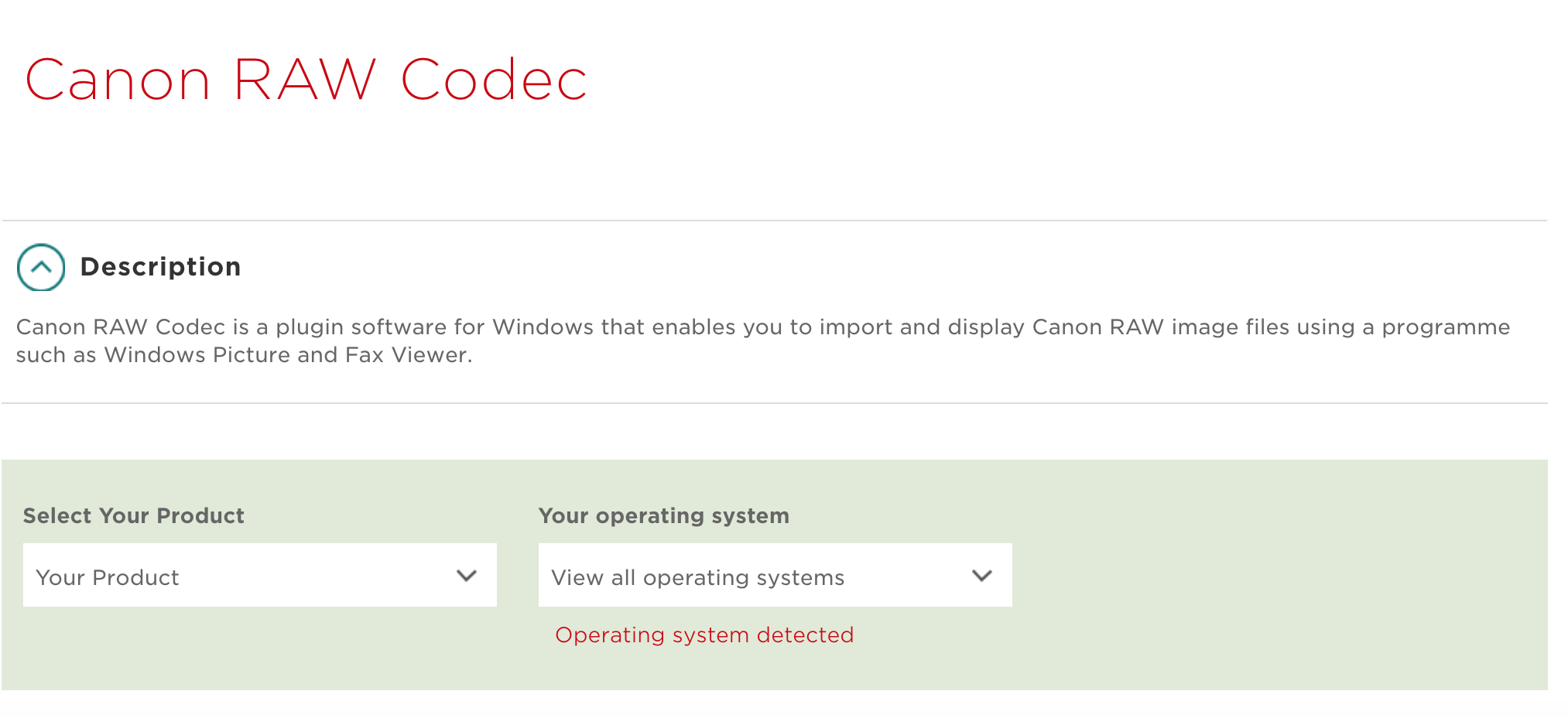1568x715 pixels.
Task: Click the word programme in the description
Action: [1446, 327]
